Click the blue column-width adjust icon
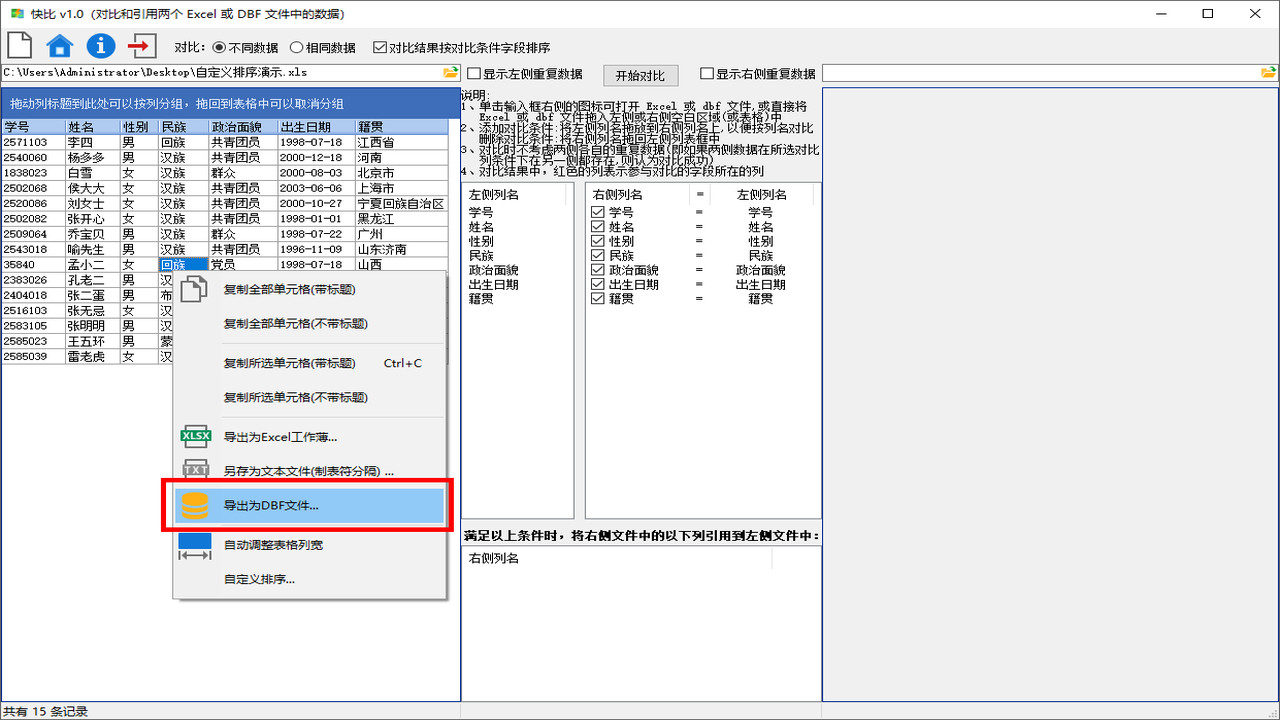The image size is (1280, 720). point(196,541)
